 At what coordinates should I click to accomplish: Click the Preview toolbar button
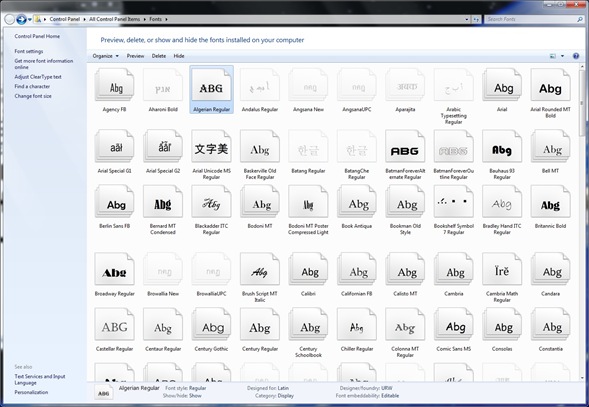coord(135,56)
